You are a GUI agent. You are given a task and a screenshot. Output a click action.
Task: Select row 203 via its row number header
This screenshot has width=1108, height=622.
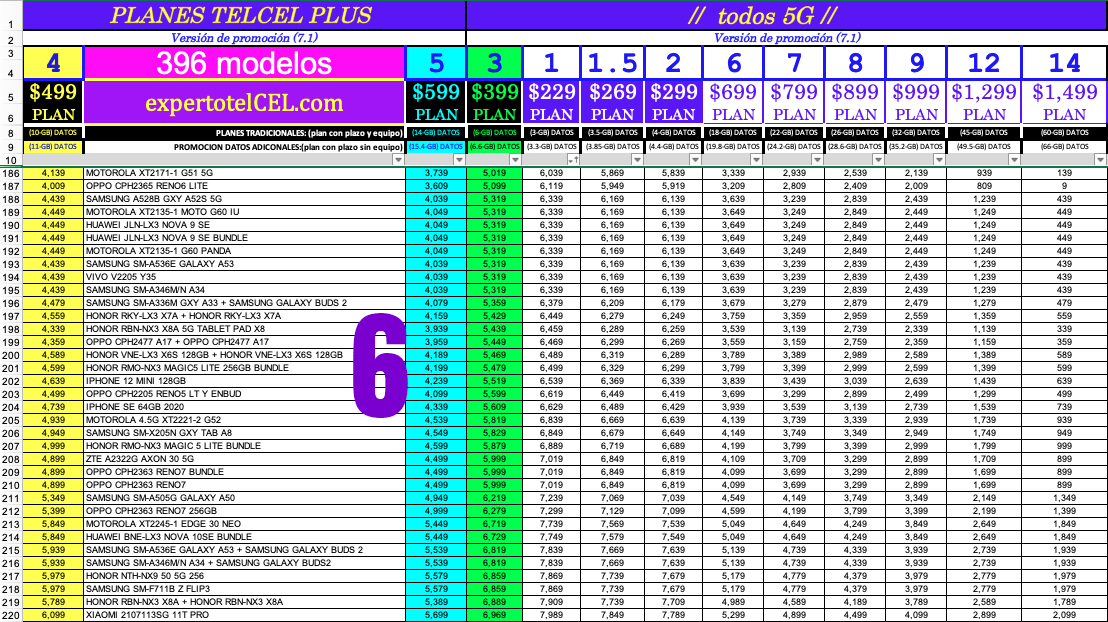pos(11,394)
